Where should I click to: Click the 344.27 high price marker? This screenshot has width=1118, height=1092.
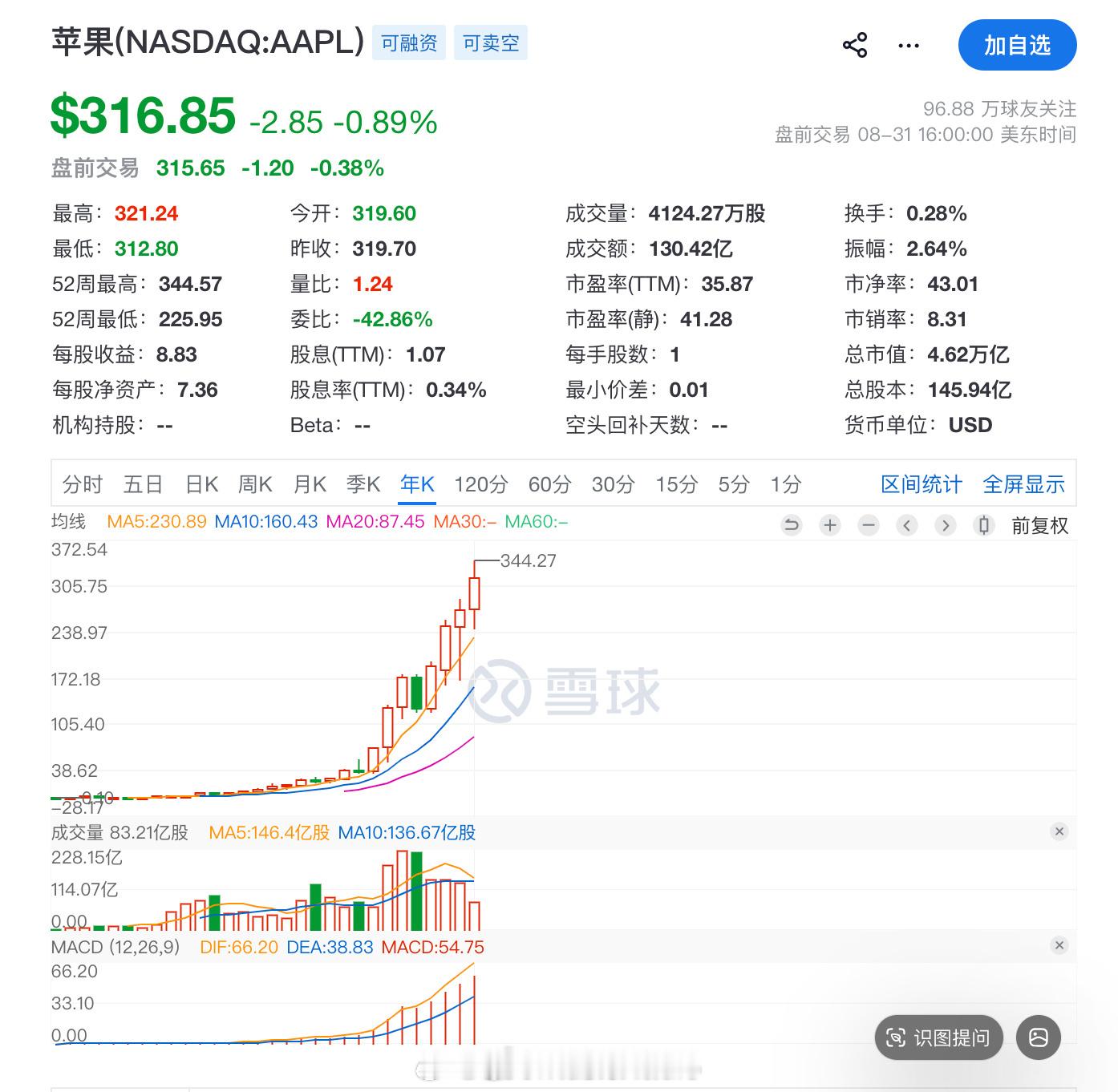click(528, 560)
